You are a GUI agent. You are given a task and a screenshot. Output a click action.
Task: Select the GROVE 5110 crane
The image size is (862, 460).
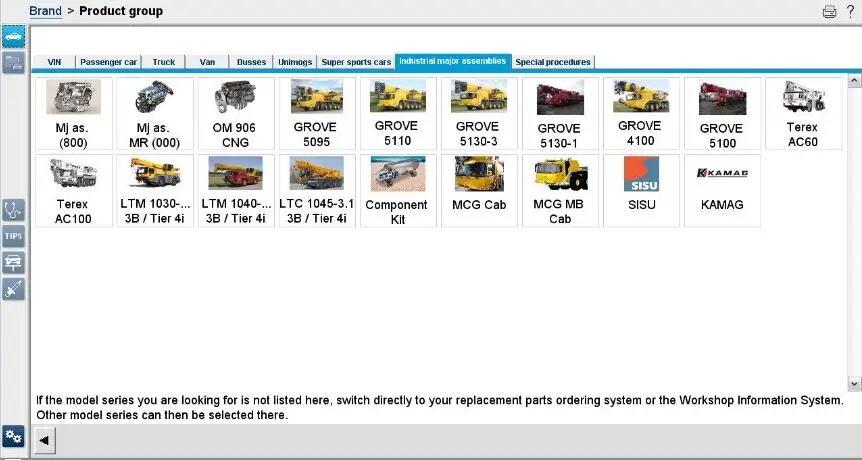[x=398, y=114]
